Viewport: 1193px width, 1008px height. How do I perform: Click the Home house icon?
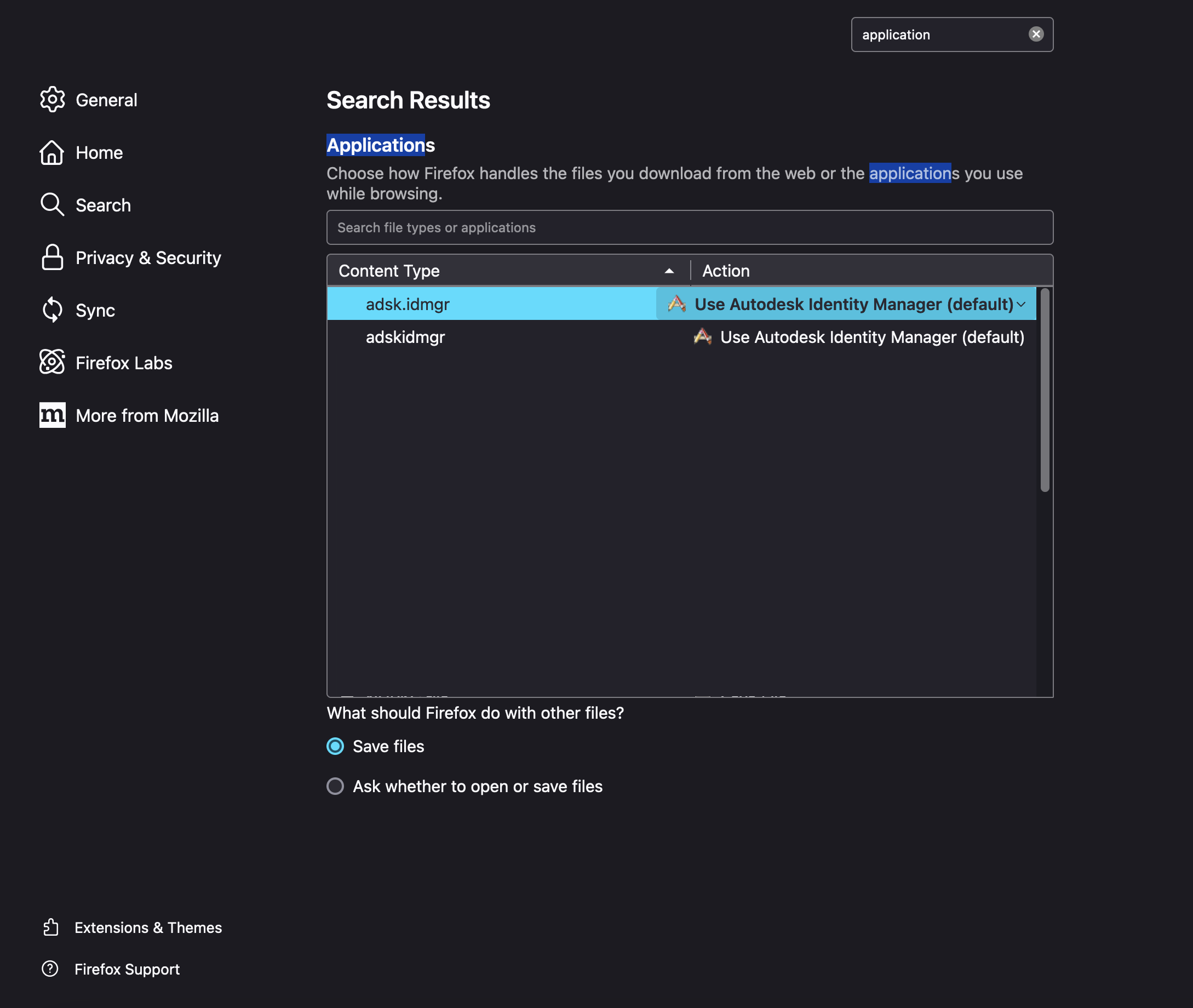[x=52, y=153]
